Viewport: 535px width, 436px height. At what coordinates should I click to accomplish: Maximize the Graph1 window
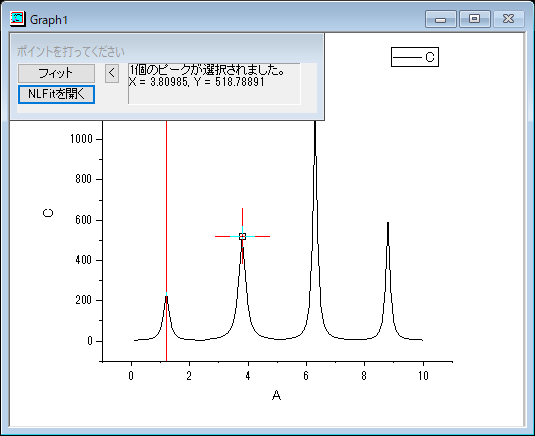[x=475, y=19]
